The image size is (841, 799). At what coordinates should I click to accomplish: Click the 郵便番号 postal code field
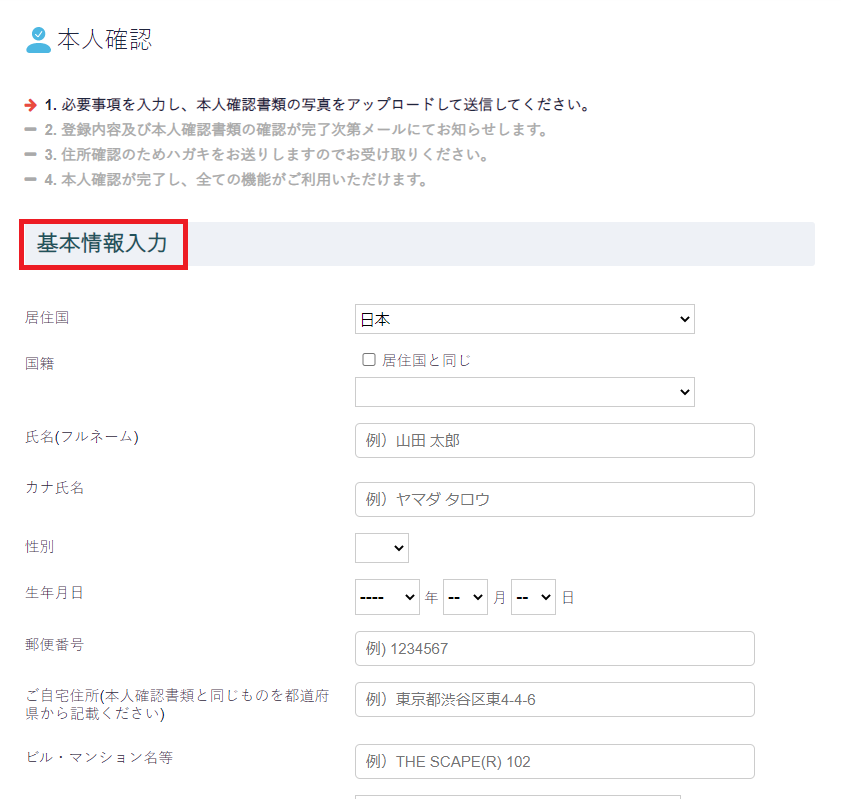coord(555,648)
